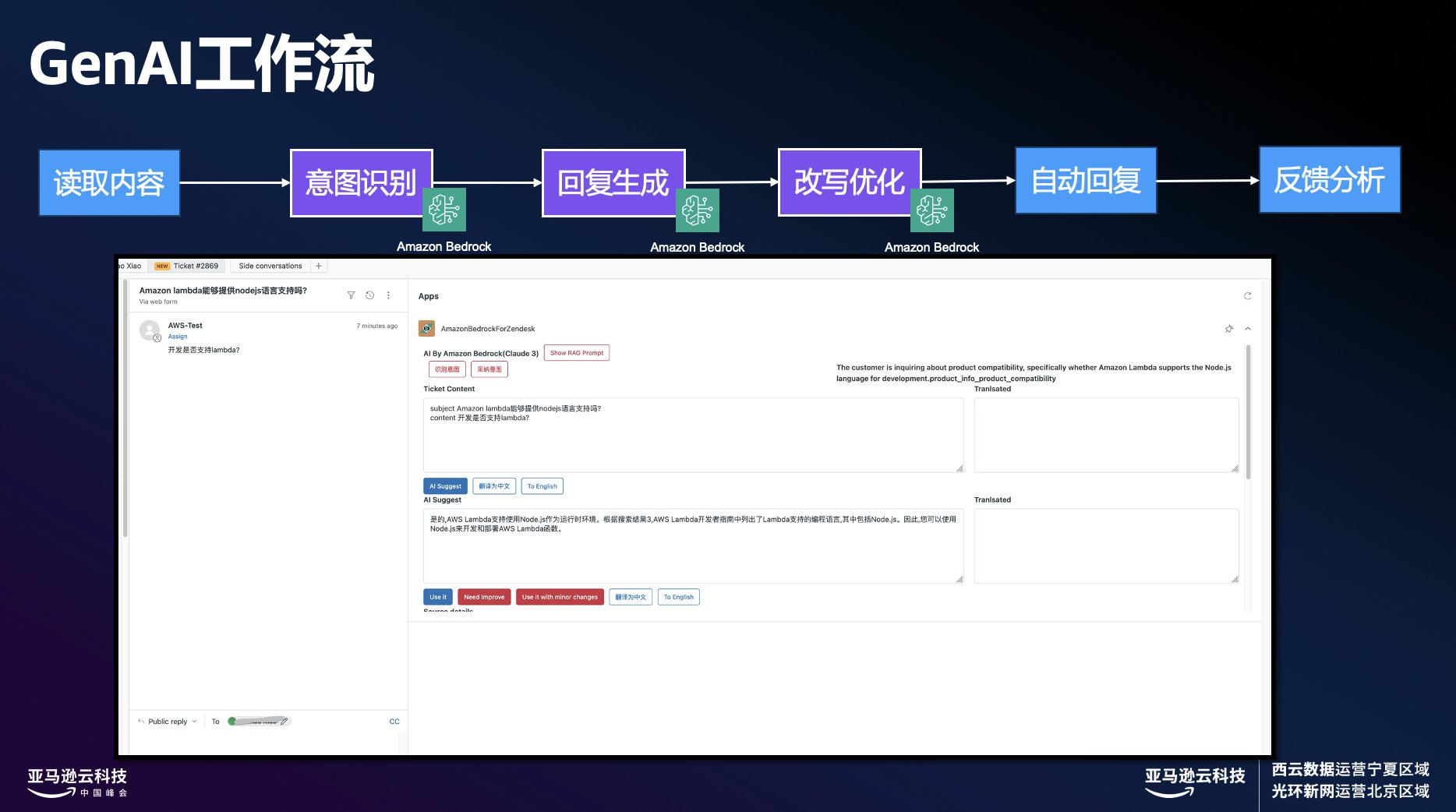Click the Use it button
Image resolution: width=1456 pixels, height=812 pixels.
(x=438, y=597)
